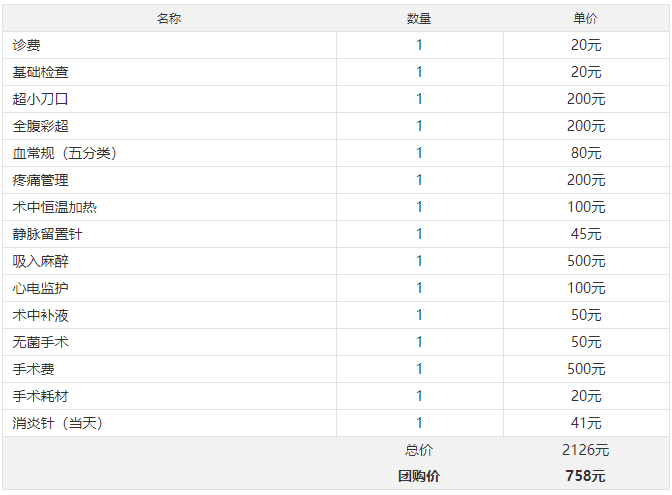The width and height of the screenshot is (672, 495).
Task: Click the 数量 column header
Action: click(x=419, y=18)
